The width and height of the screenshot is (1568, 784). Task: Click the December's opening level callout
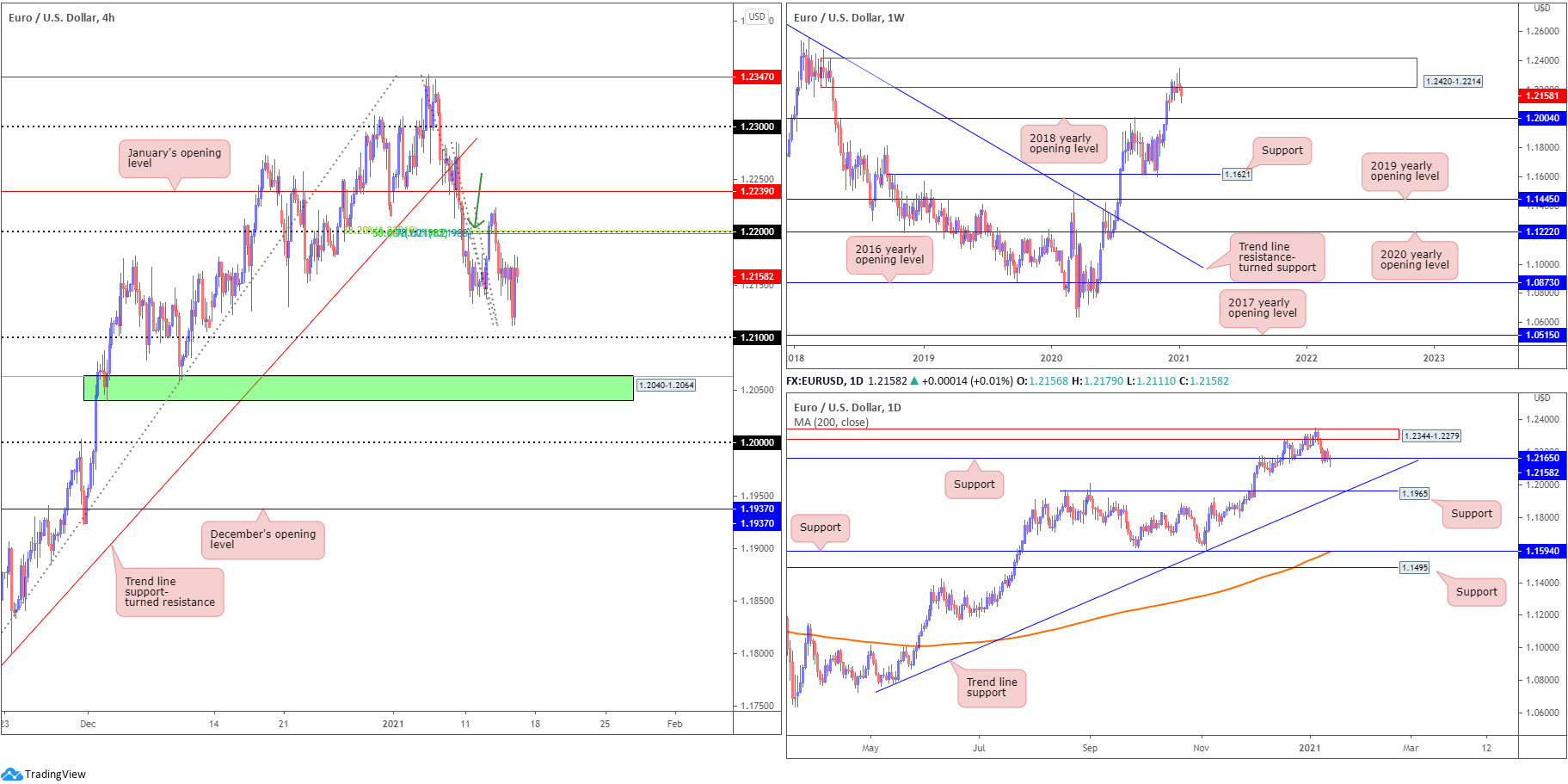click(x=263, y=540)
